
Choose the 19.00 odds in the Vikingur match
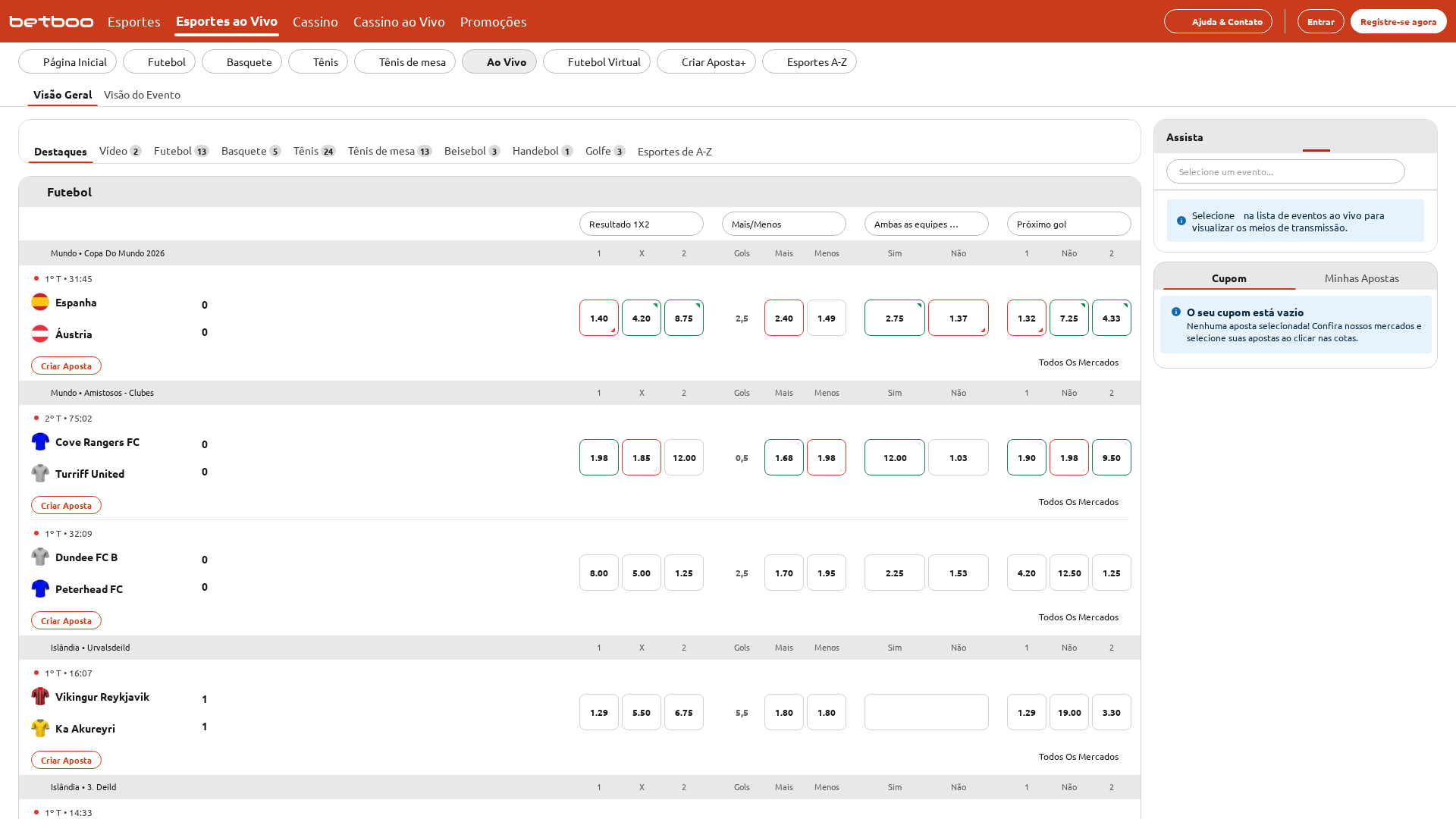[x=1069, y=712]
